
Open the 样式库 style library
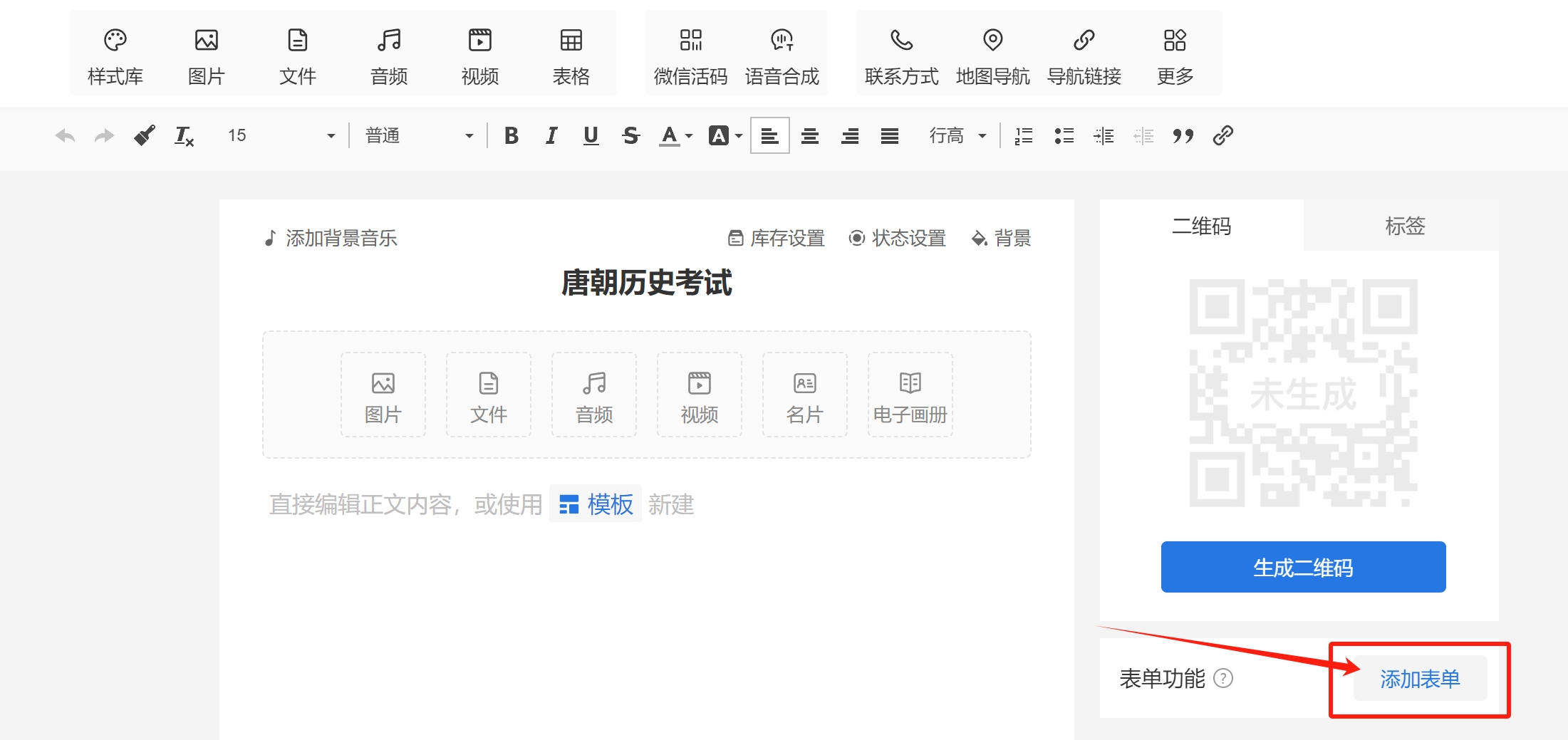tap(115, 54)
